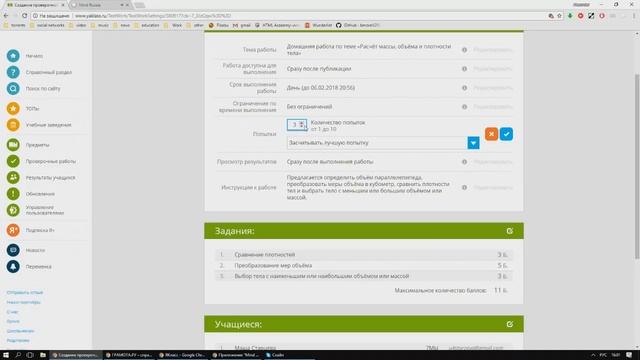Click the Учебные заведения sidebar label

[49, 125]
